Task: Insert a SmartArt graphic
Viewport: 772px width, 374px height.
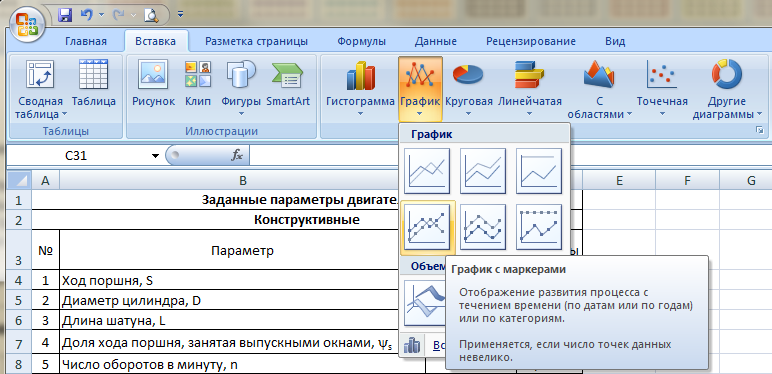Action: pos(288,84)
